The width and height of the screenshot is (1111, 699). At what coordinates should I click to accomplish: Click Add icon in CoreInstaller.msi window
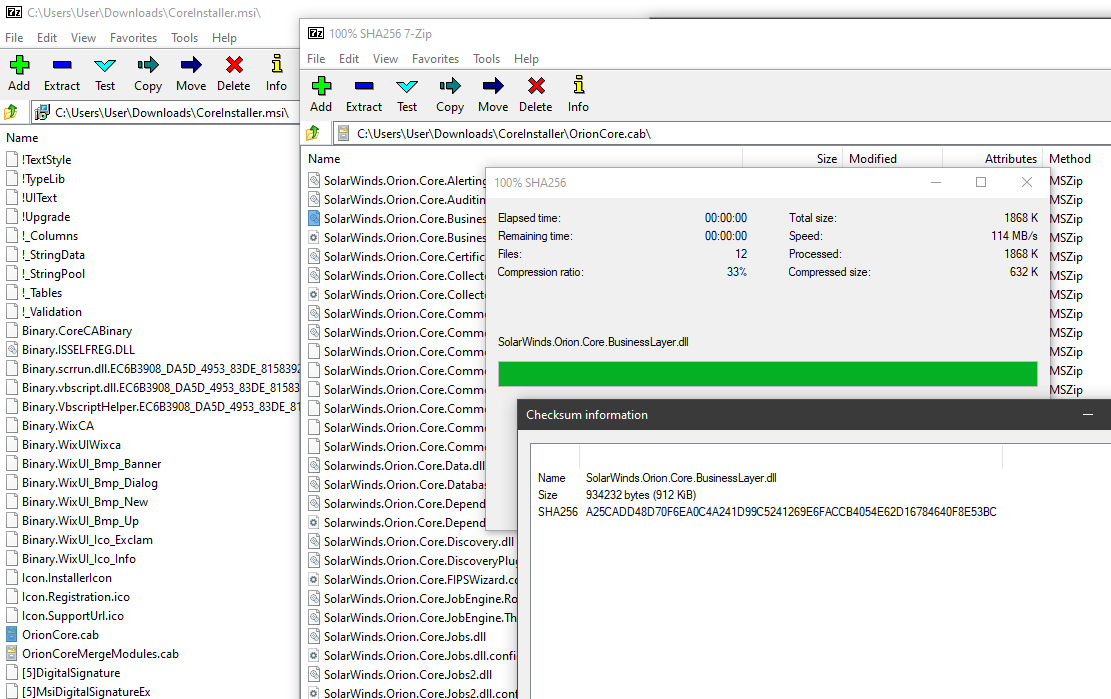pyautogui.click(x=19, y=65)
